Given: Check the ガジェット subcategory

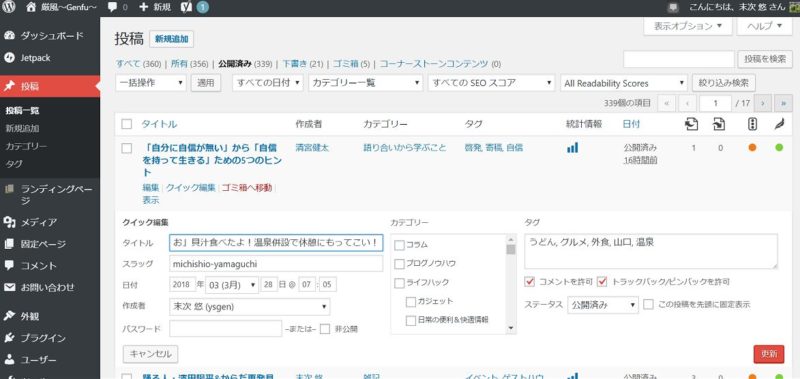Looking at the screenshot, I should (x=411, y=301).
